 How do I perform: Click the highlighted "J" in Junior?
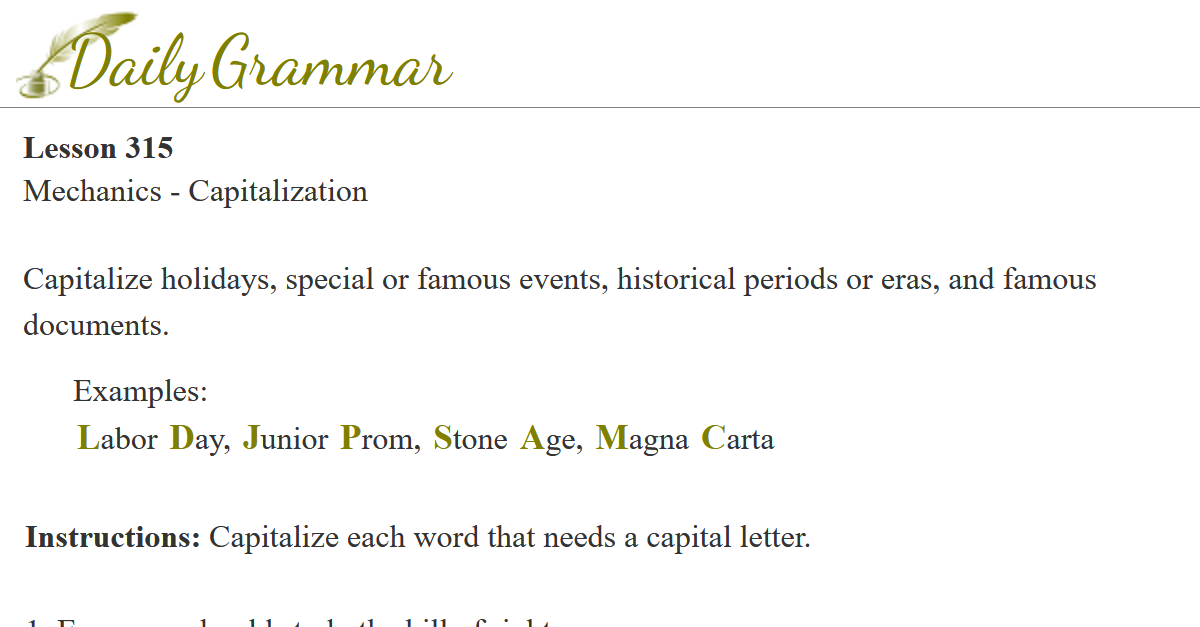(251, 438)
